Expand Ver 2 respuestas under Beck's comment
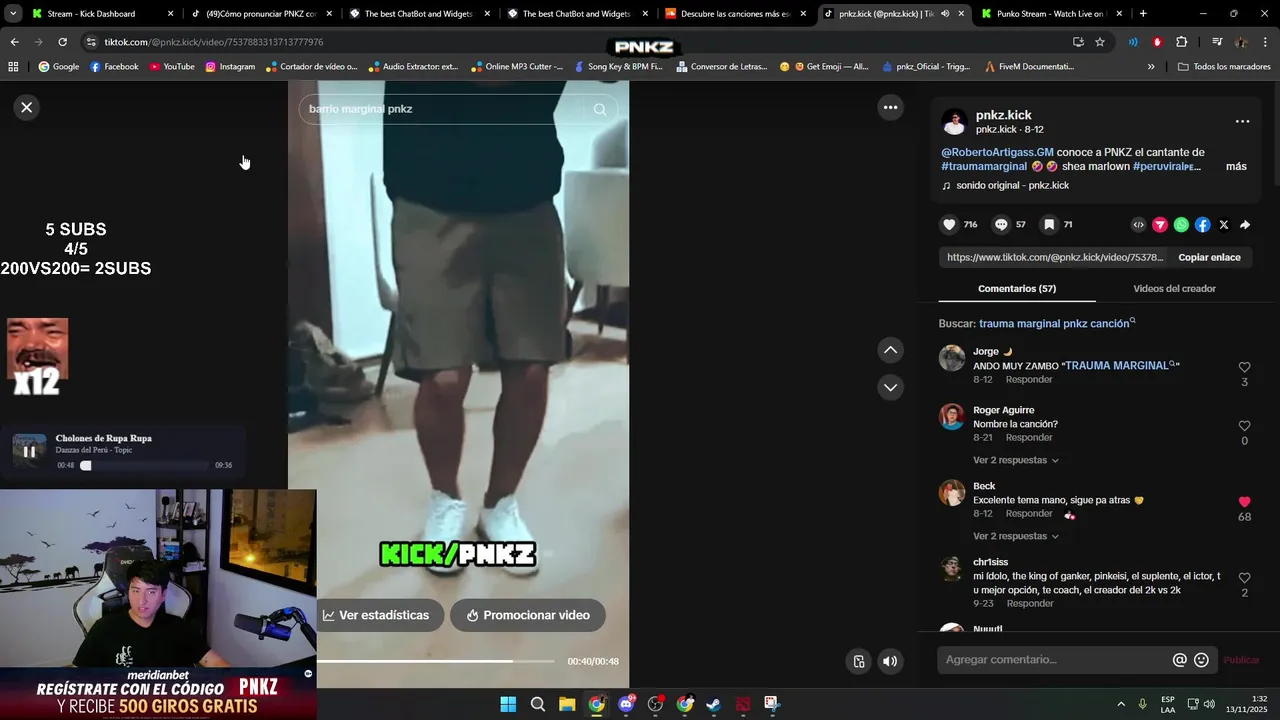 pos(1016,536)
